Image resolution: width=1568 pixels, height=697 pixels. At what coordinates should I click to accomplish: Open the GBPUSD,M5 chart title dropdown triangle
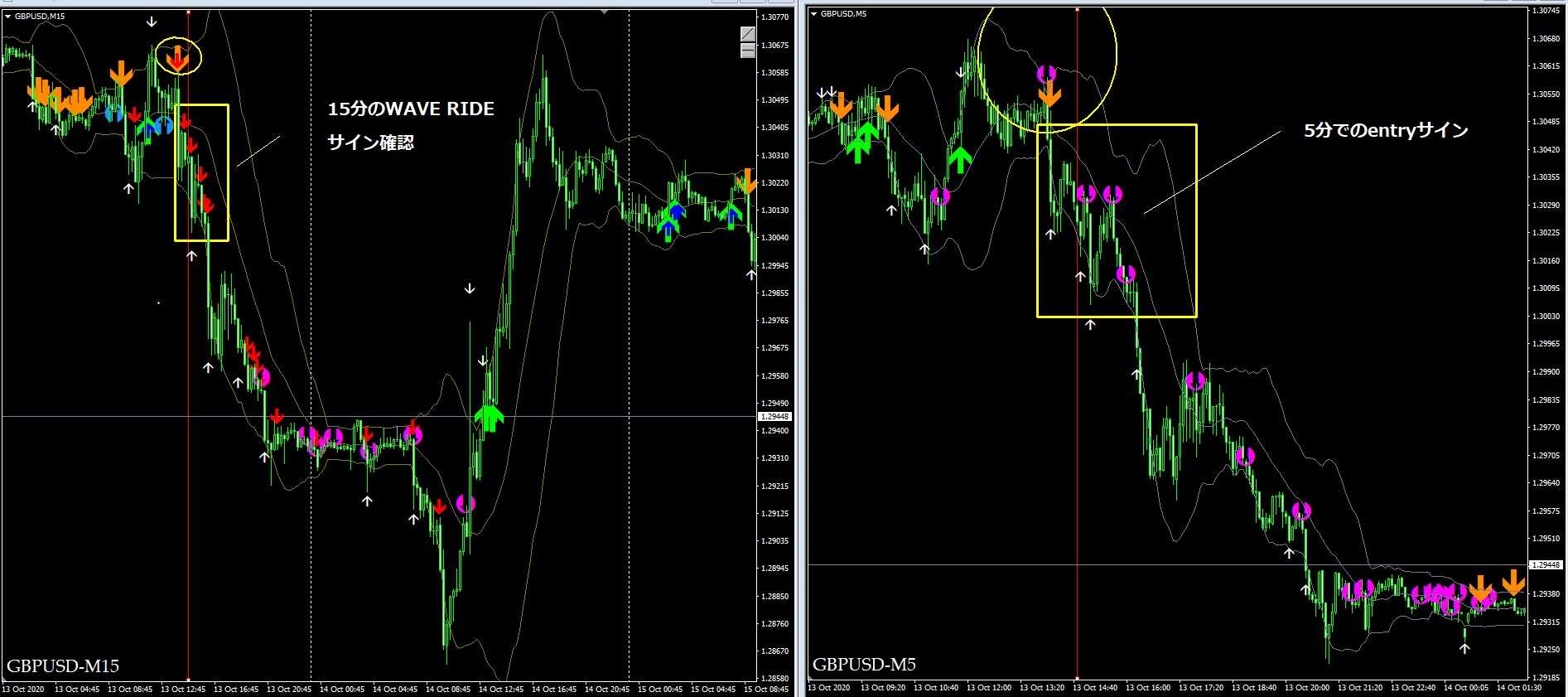pyautogui.click(x=814, y=13)
